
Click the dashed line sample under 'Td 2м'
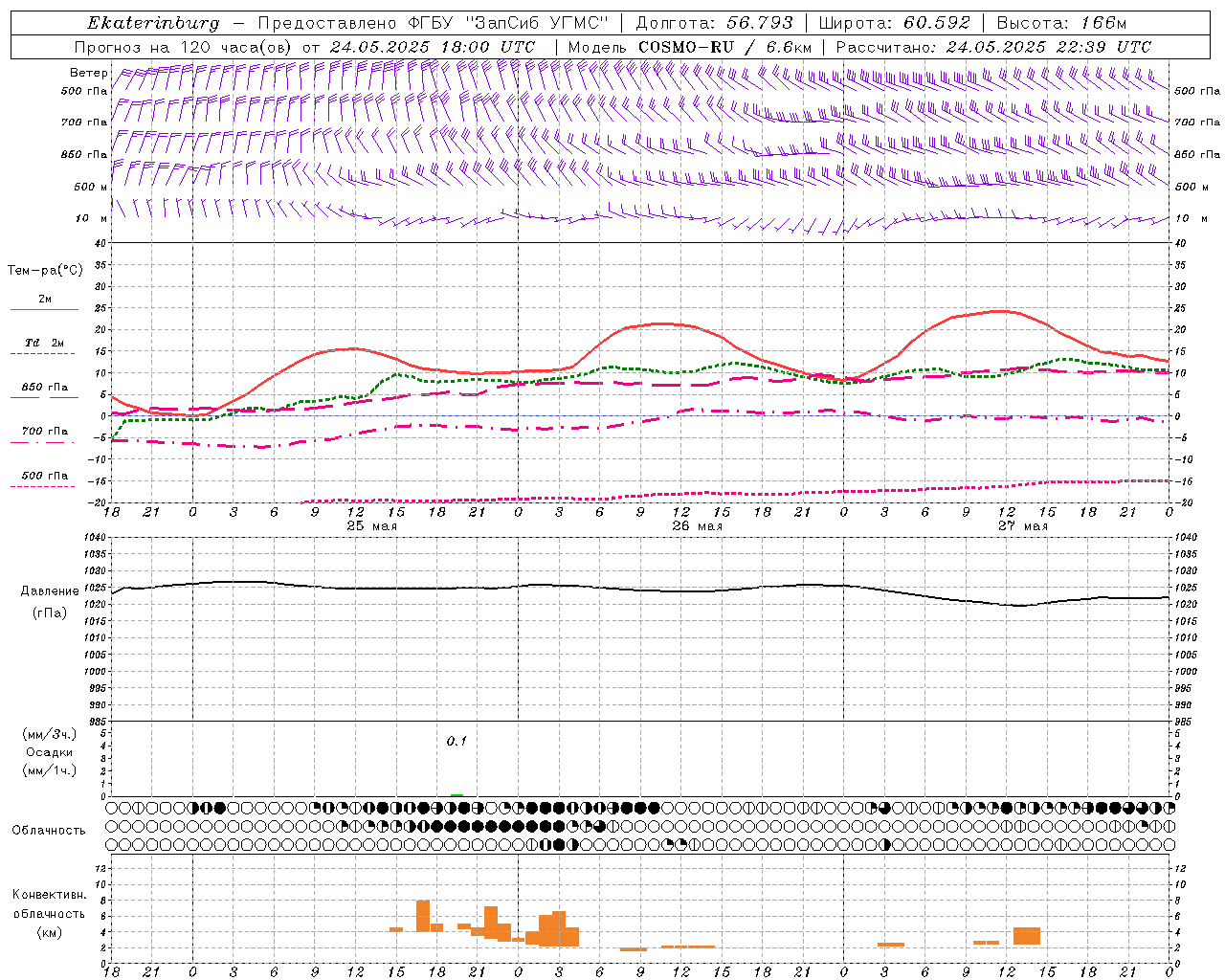tap(44, 354)
